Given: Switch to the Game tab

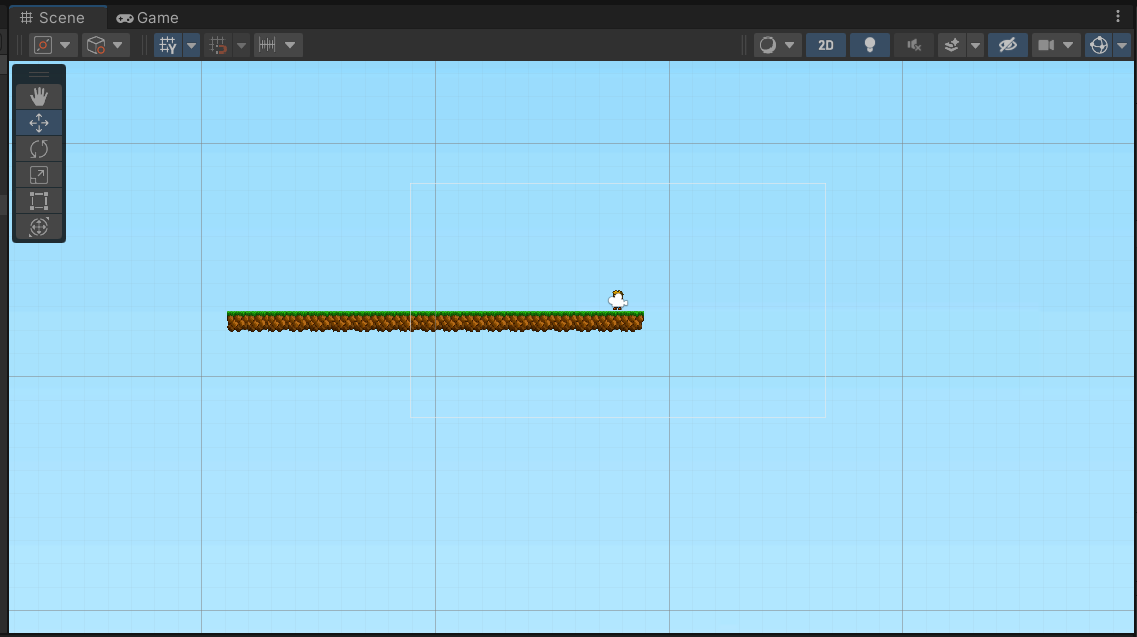Looking at the screenshot, I should coord(148,17).
